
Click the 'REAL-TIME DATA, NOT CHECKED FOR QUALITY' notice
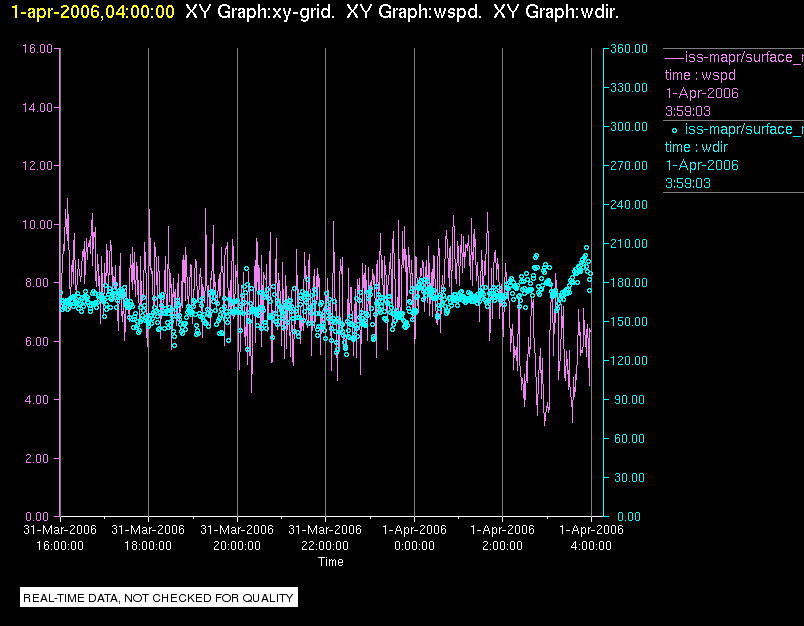(x=158, y=598)
